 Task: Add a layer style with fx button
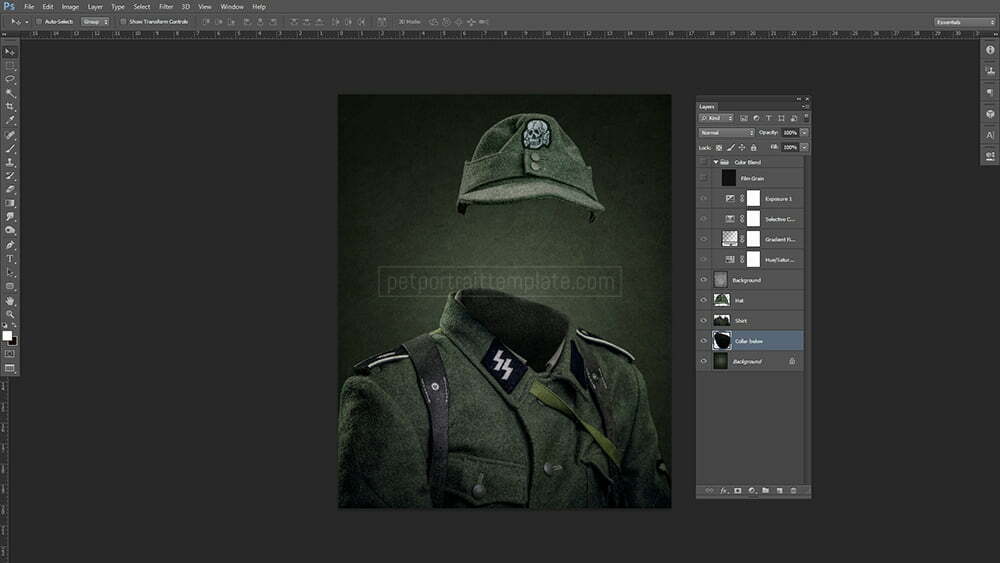coord(723,491)
